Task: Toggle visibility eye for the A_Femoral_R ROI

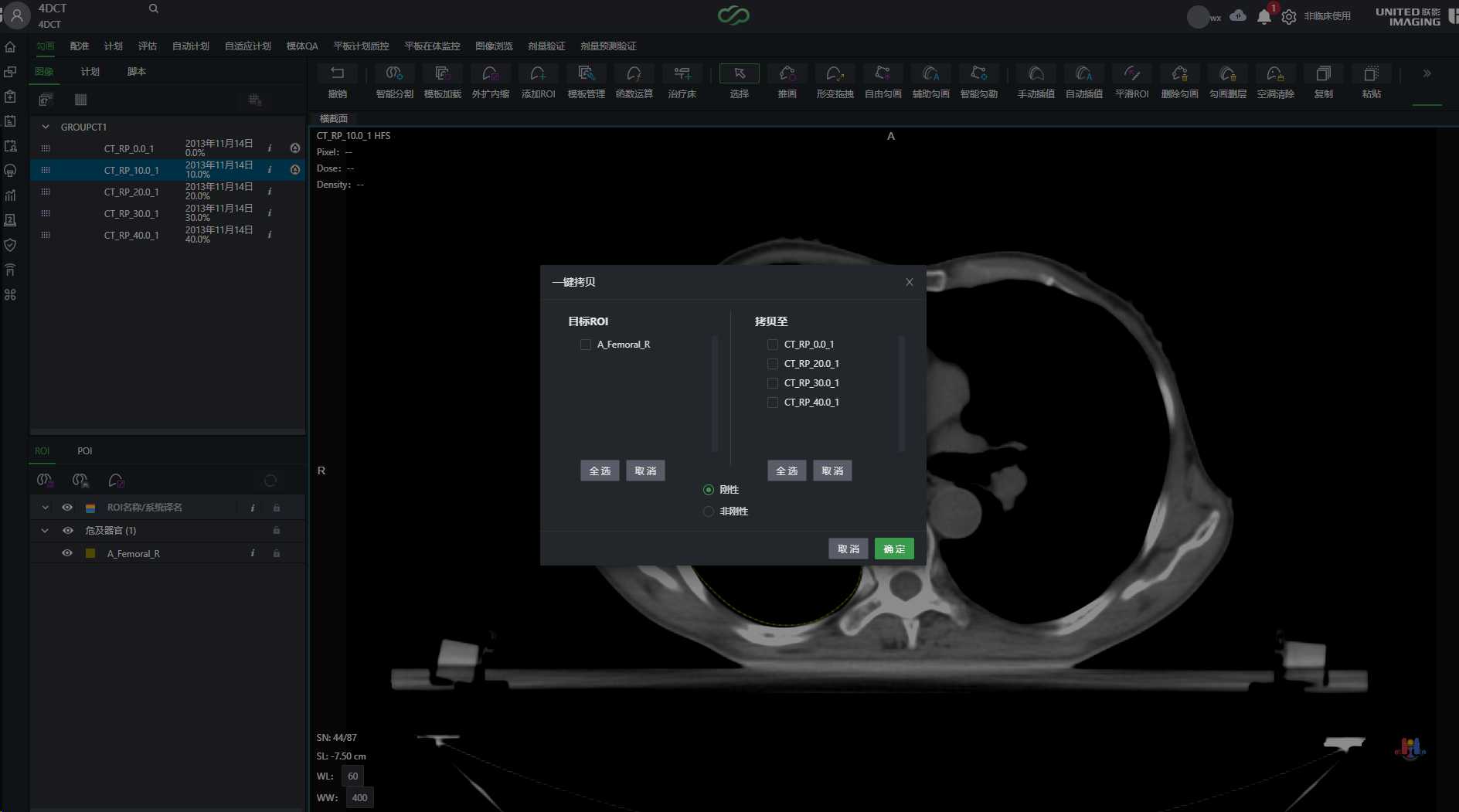Action: [x=67, y=553]
